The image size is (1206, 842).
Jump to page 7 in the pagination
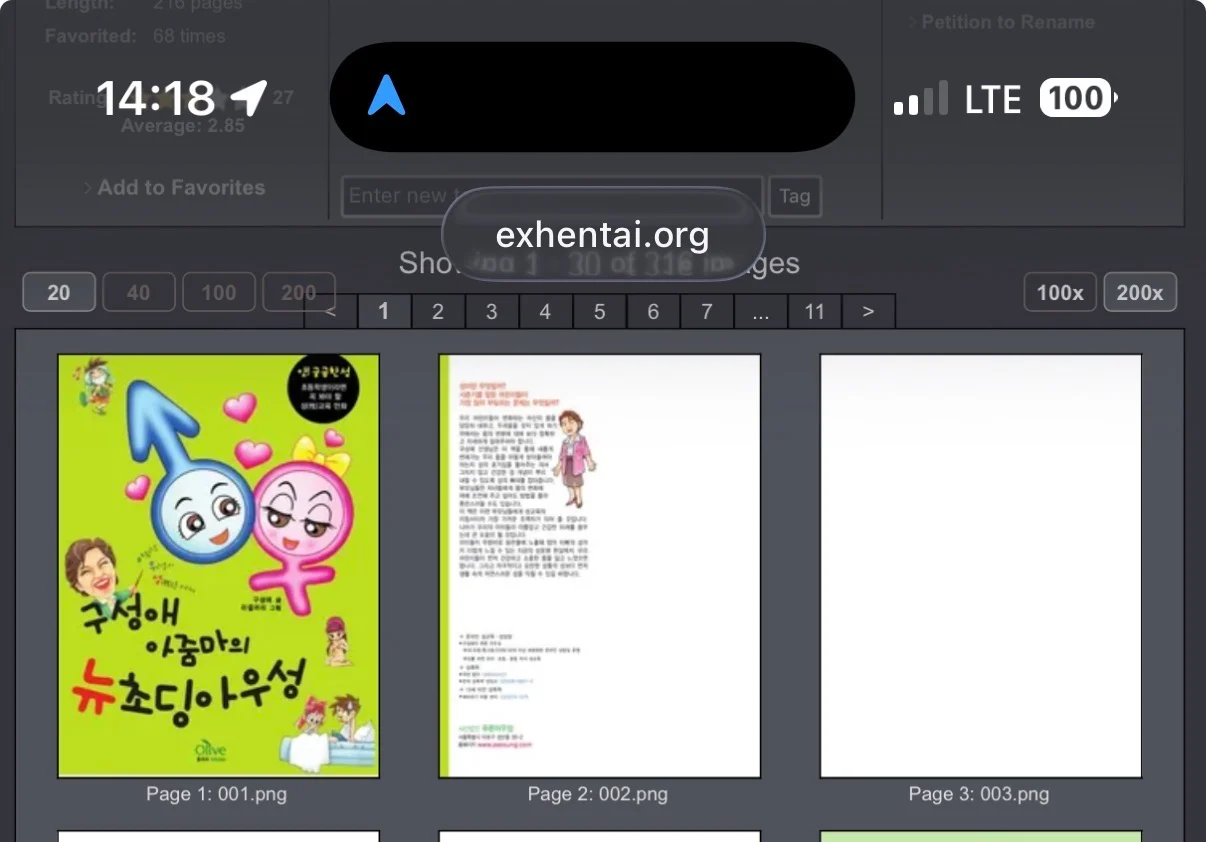(x=707, y=311)
